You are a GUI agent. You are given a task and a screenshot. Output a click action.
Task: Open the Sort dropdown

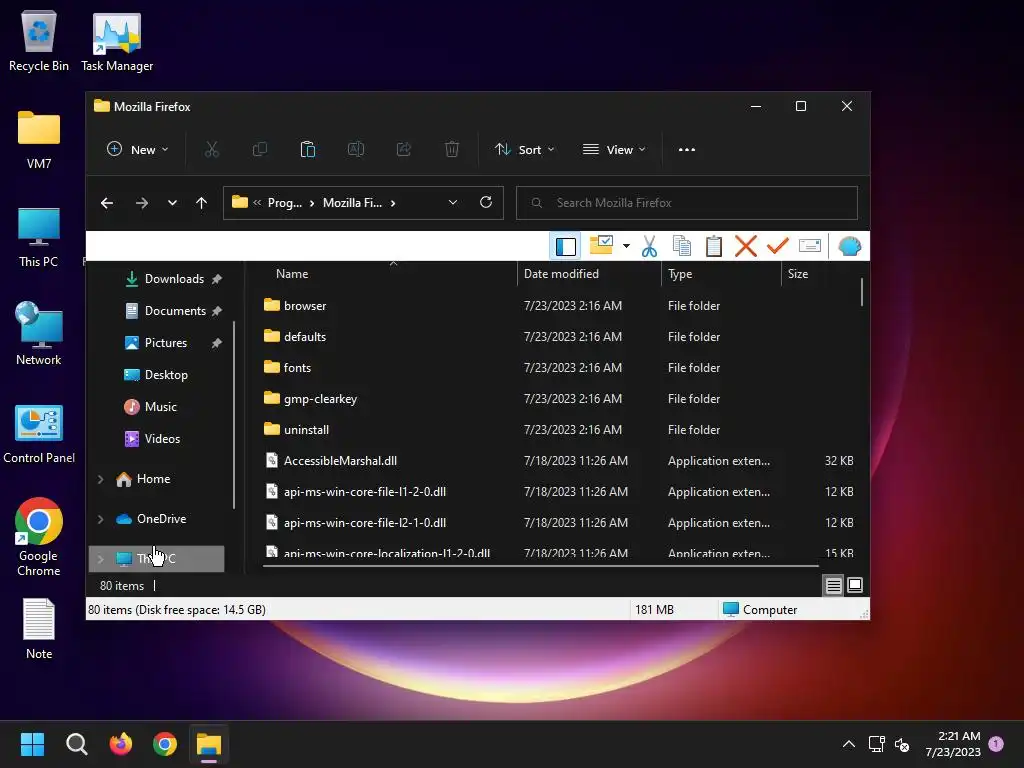click(524, 150)
